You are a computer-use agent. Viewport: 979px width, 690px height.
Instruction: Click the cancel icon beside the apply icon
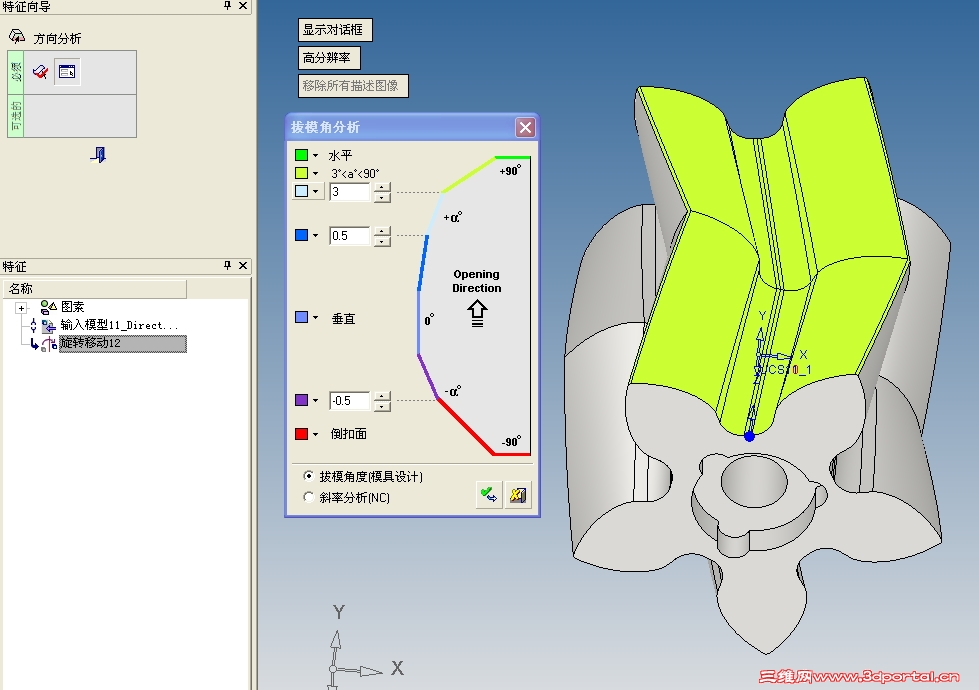point(518,495)
